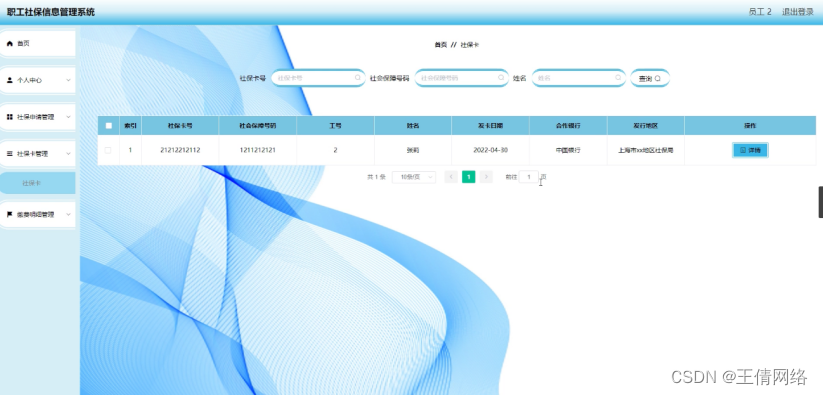Image resolution: width=823 pixels, height=395 pixels.
Task: Click the home icon beside 首页
Action: point(9,44)
